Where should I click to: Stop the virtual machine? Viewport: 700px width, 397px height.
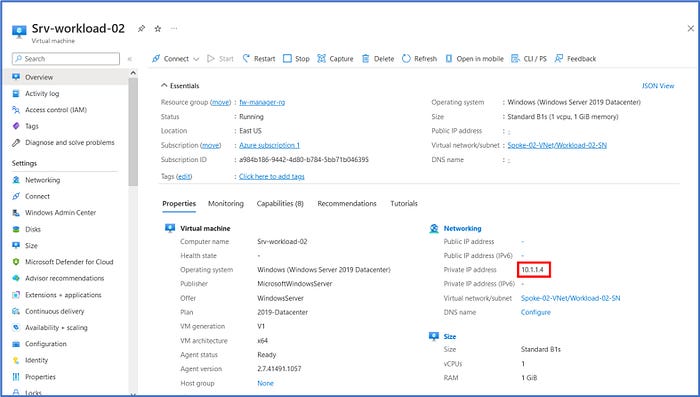296,59
